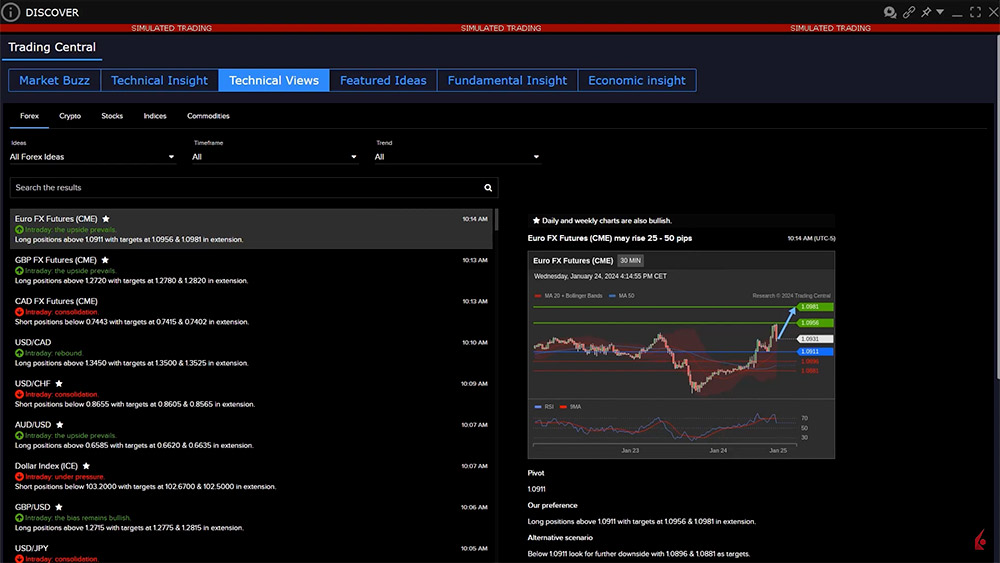Click the info icon beside DISCOVER
The height and width of the screenshot is (563, 1000).
pyautogui.click(x=11, y=12)
